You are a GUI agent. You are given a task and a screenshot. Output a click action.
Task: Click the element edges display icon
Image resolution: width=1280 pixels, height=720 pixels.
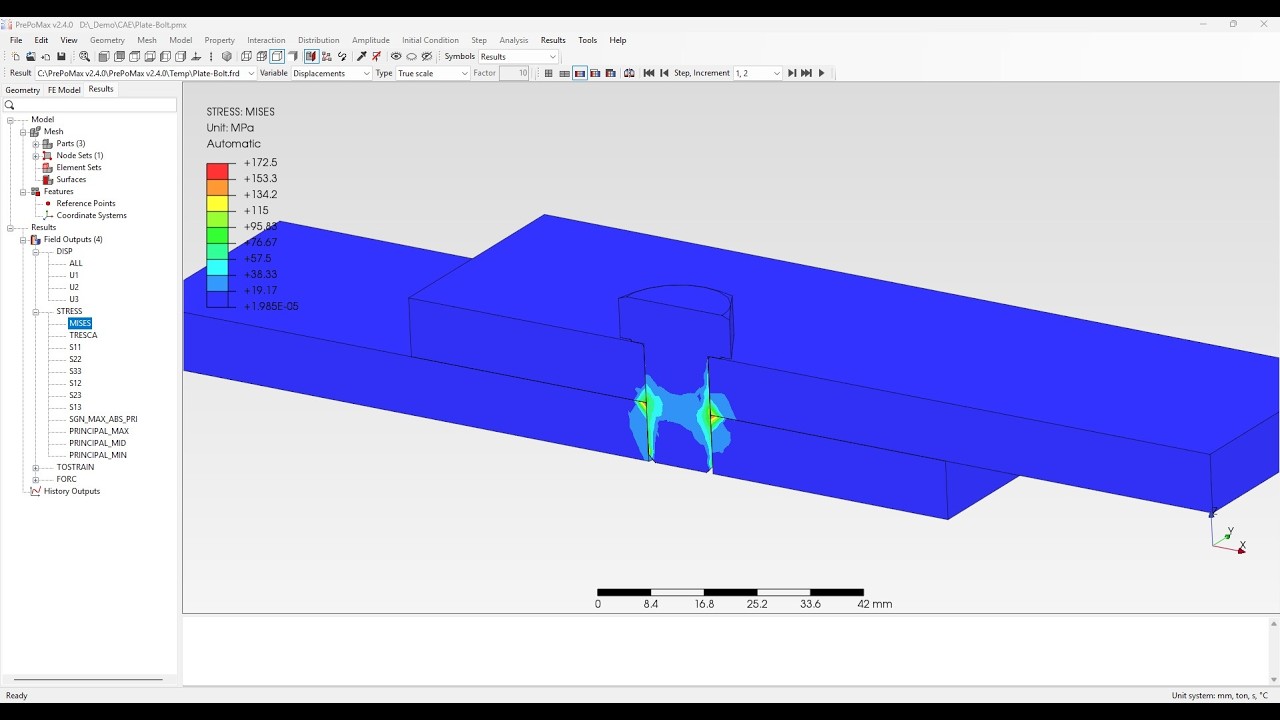point(262,57)
